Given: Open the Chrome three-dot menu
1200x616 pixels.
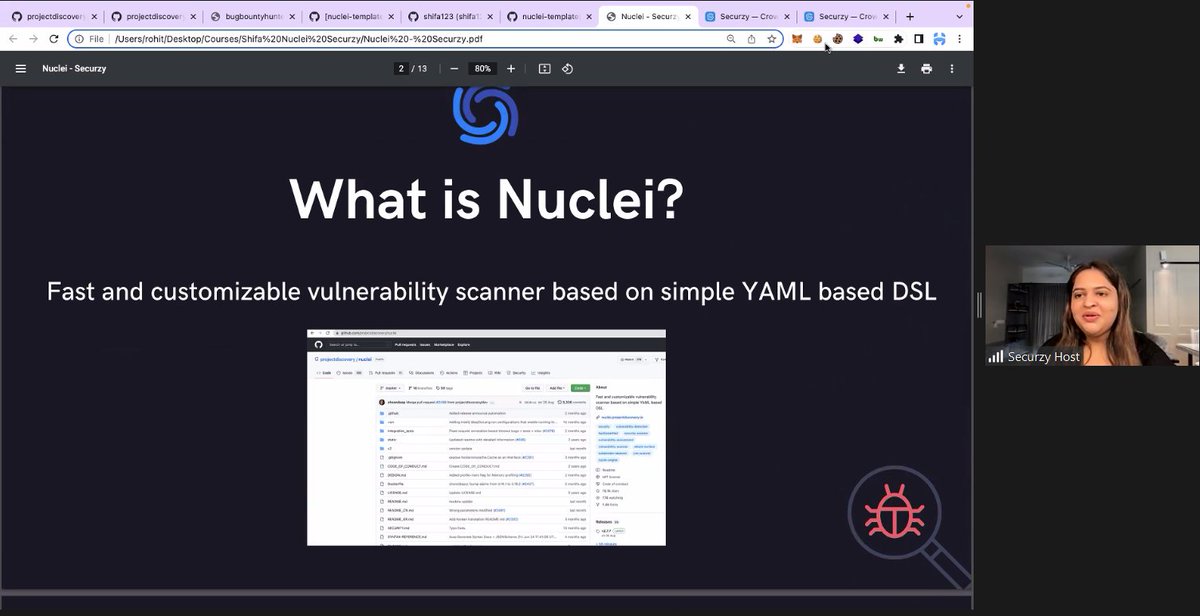Looking at the screenshot, I should [x=959, y=39].
